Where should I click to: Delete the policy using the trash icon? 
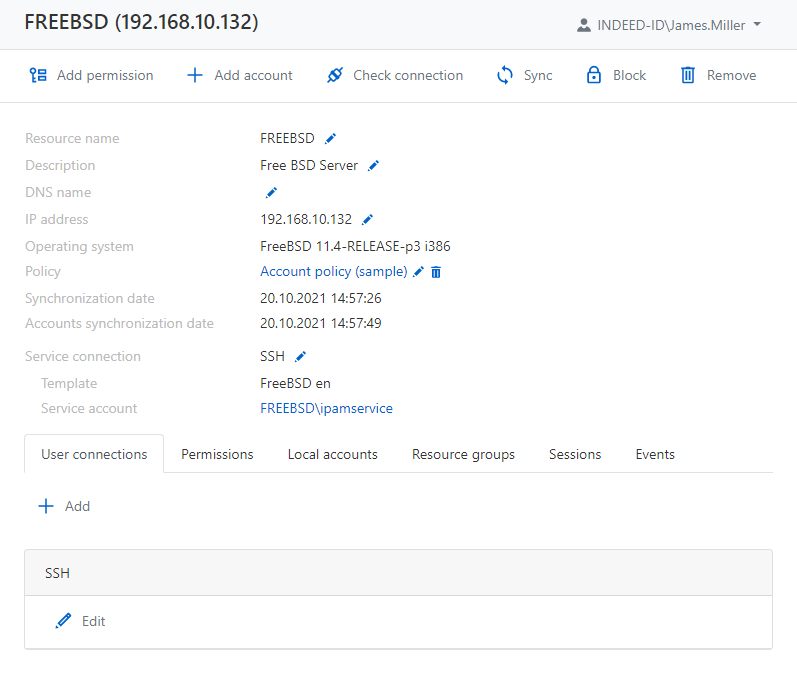[x=436, y=272]
